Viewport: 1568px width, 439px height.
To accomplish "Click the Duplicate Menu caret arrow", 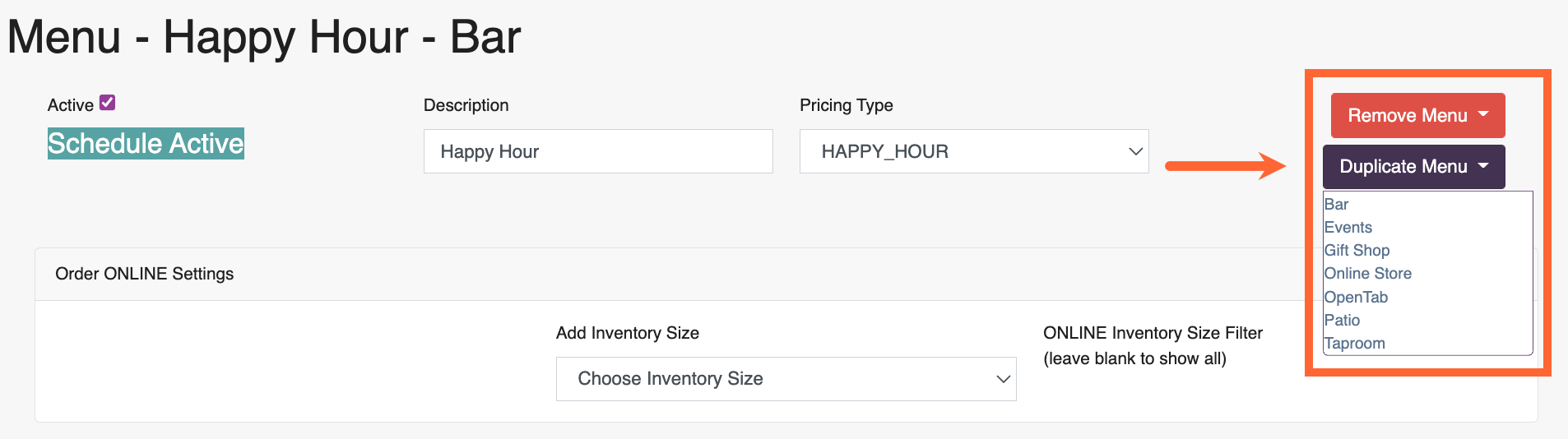I will (x=1483, y=165).
